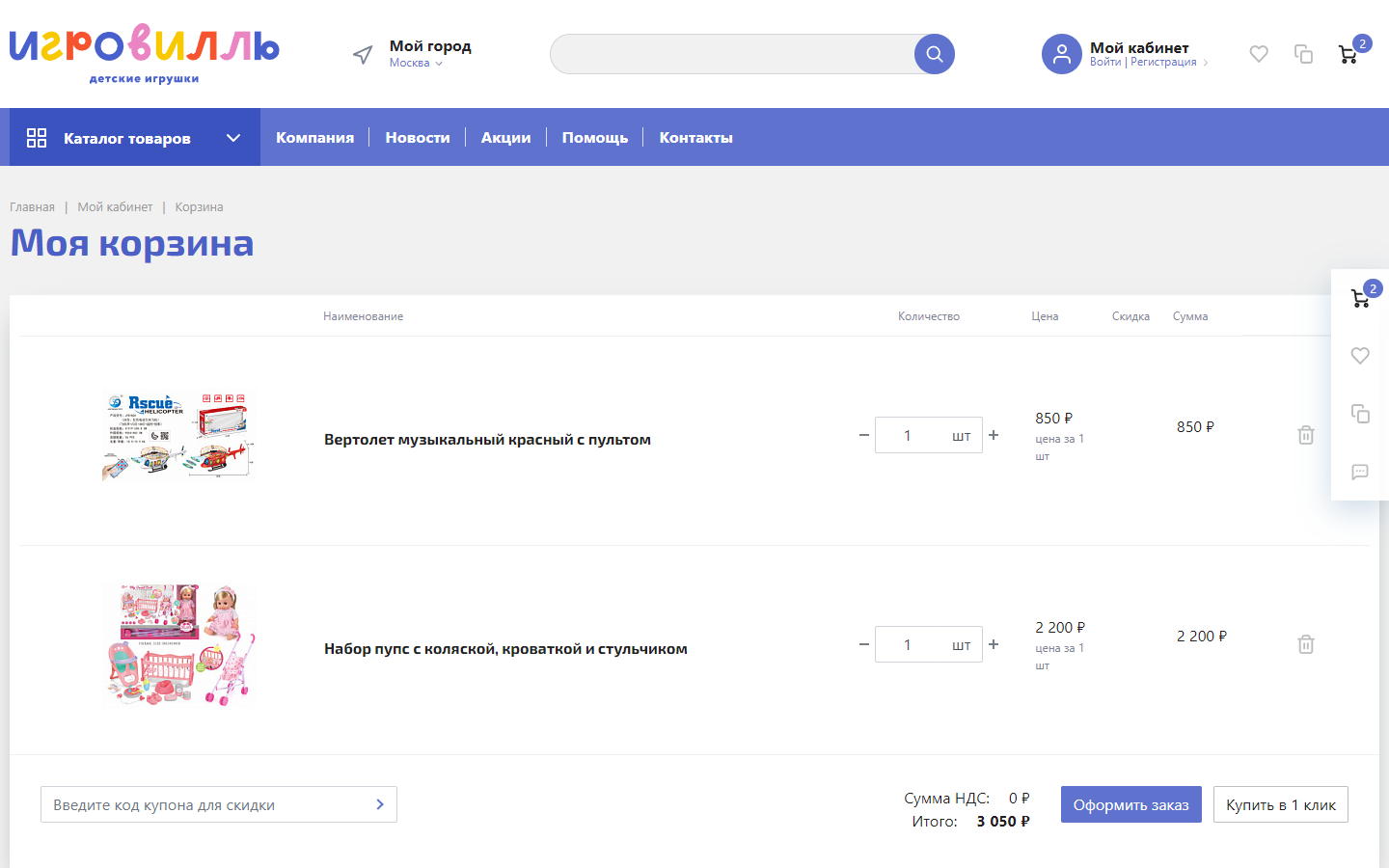Open the Москва city selector
Image resolution: width=1389 pixels, height=868 pixels.
[416, 64]
